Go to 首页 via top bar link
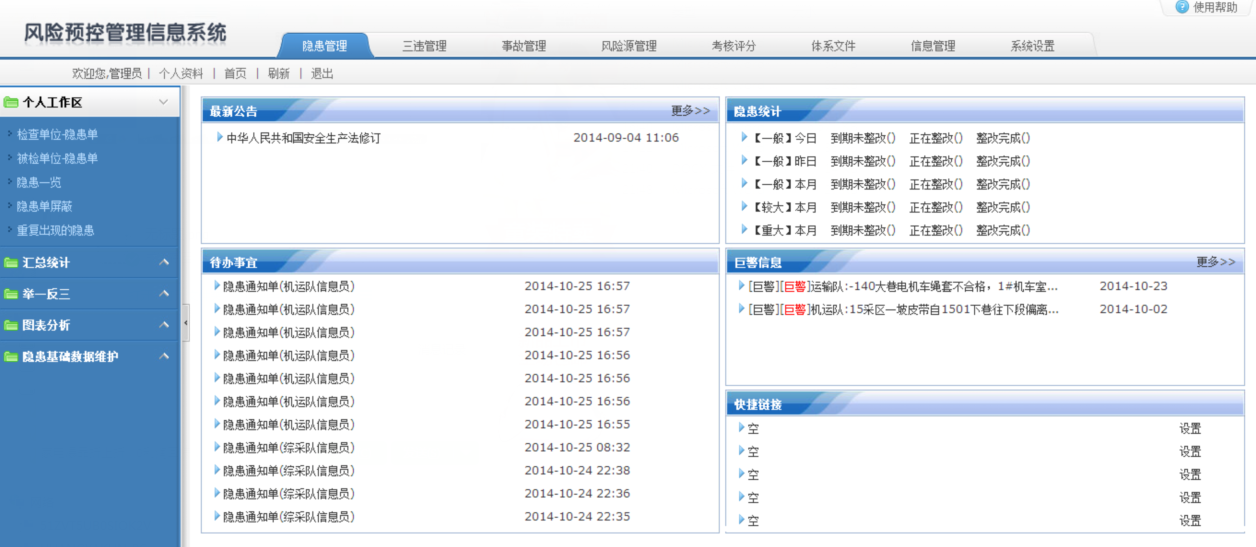Viewport: 1256px width, 547px height. (235, 74)
